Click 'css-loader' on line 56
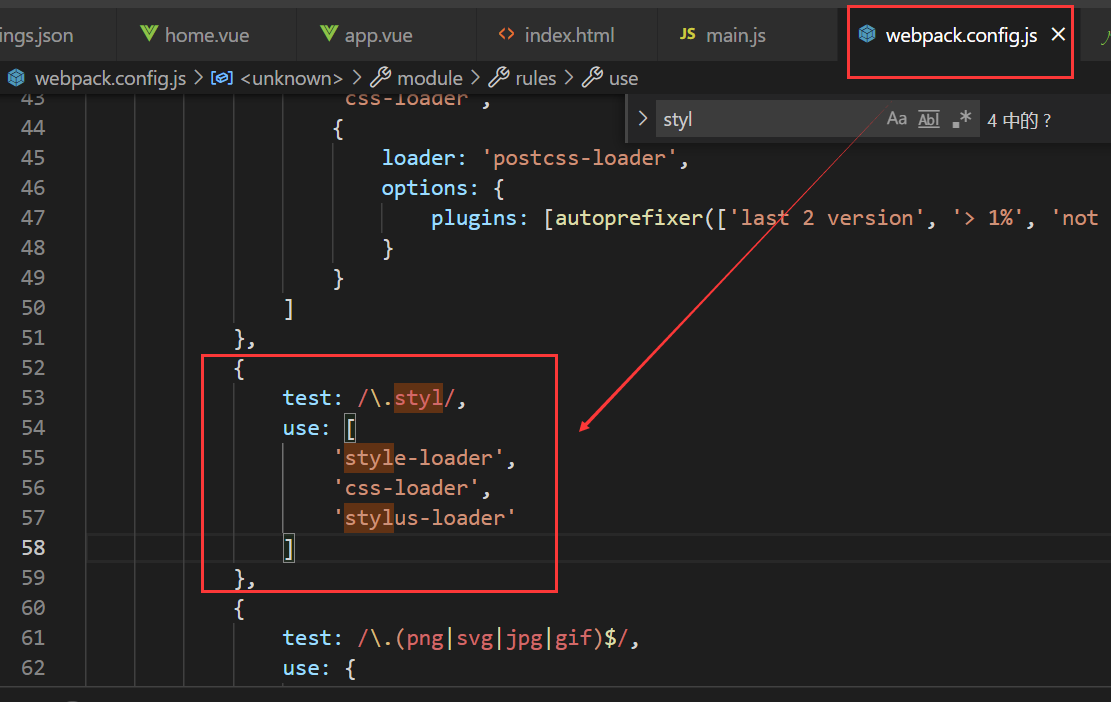Viewport: 1111px width, 702px height. (x=407, y=488)
